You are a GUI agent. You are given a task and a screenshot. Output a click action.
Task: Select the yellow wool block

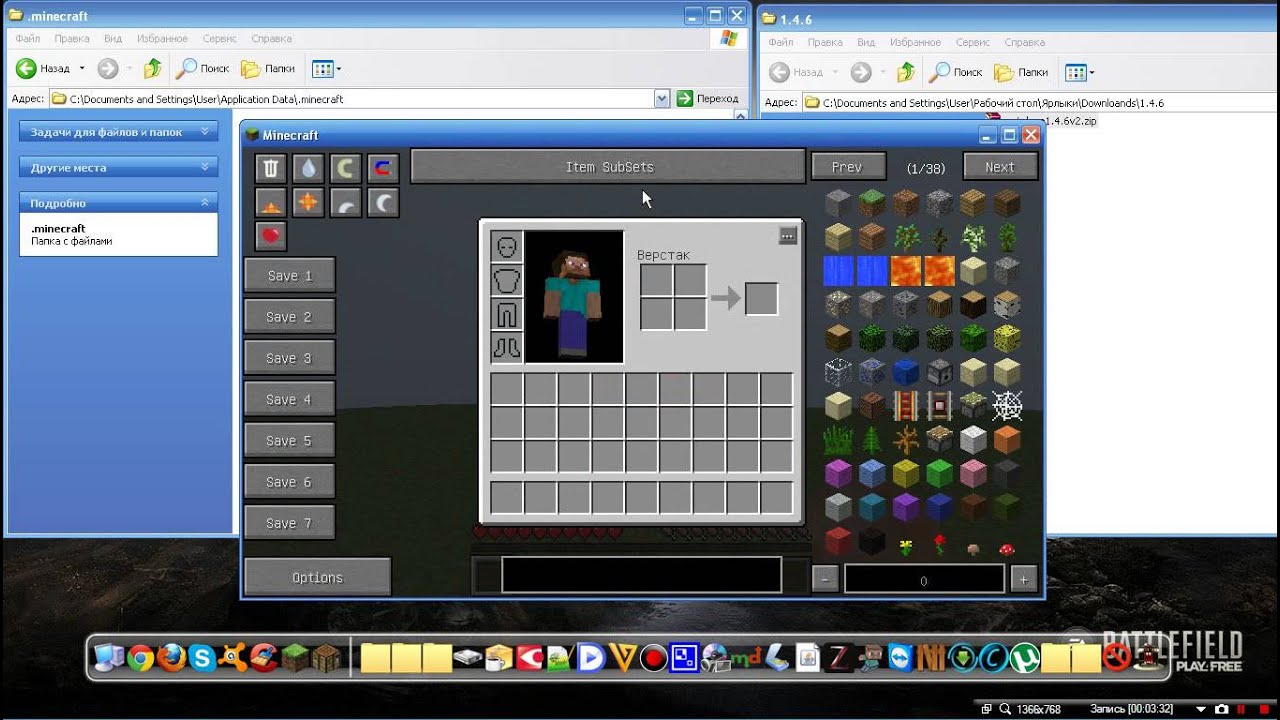(x=906, y=474)
